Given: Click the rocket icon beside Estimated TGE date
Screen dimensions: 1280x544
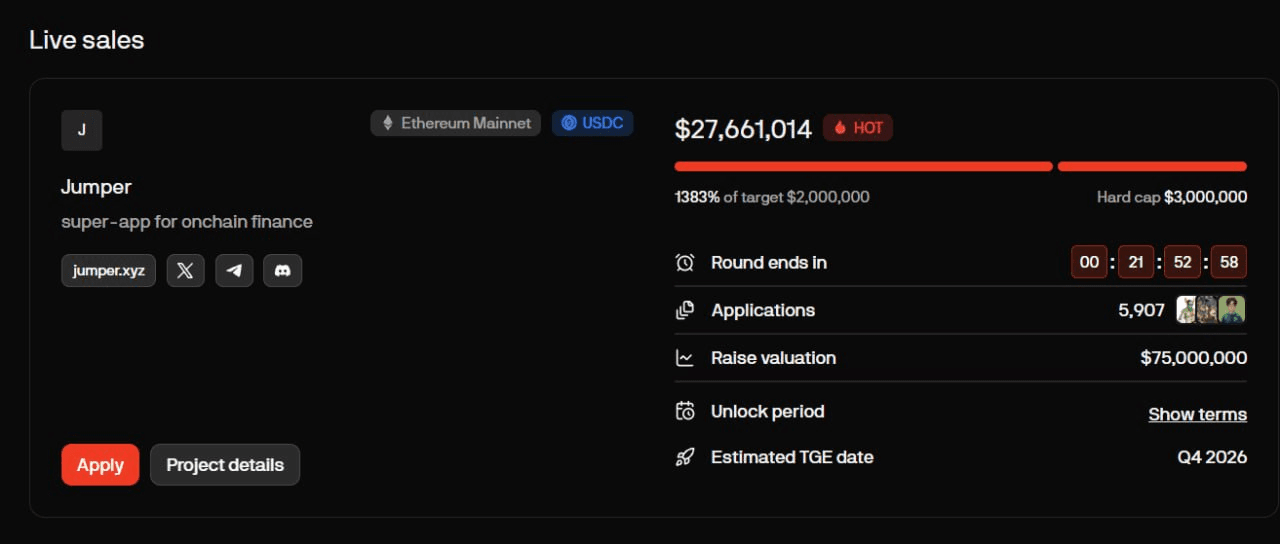Looking at the screenshot, I should click(685, 457).
